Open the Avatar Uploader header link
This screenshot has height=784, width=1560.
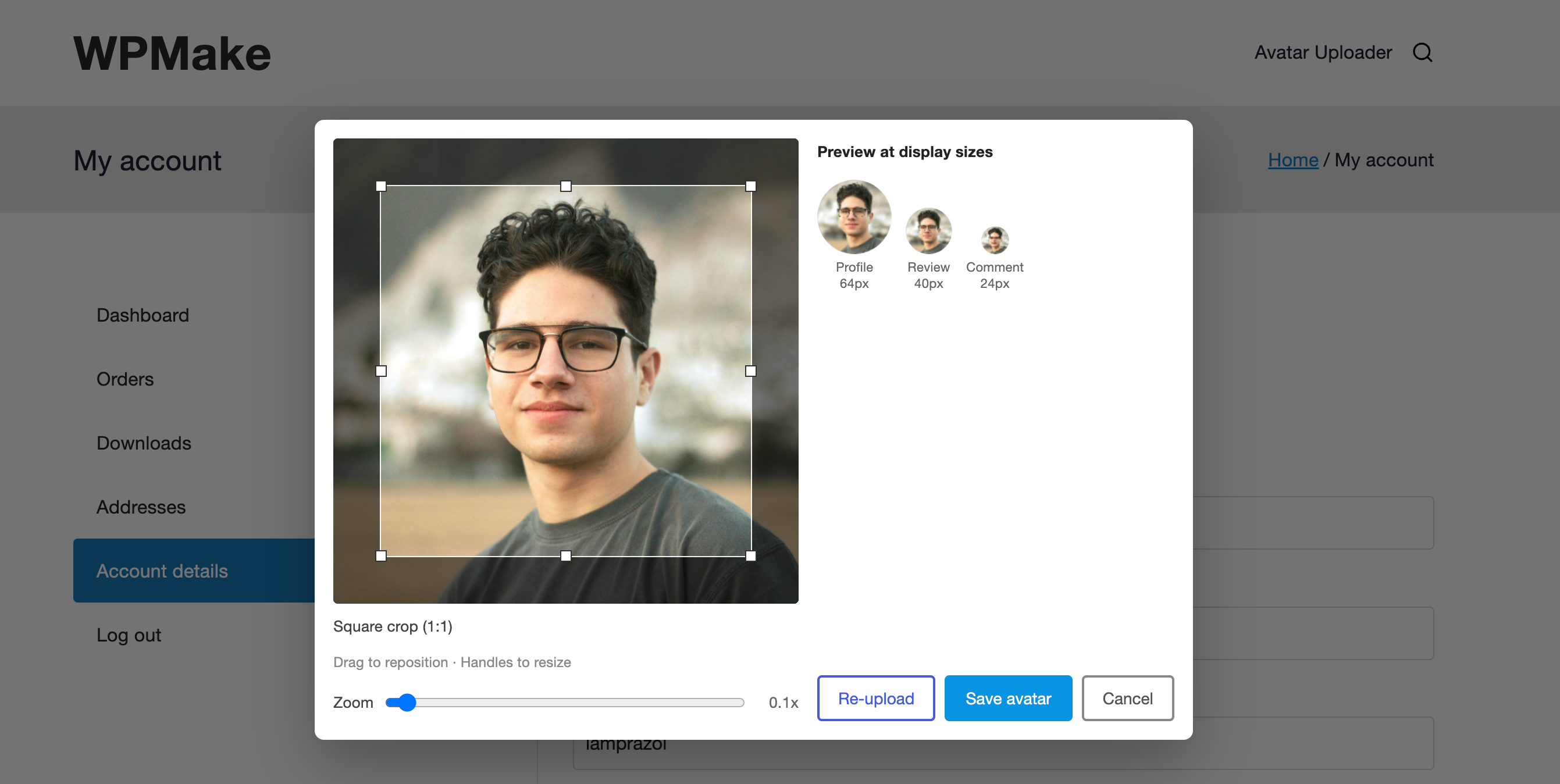pos(1323,53)
